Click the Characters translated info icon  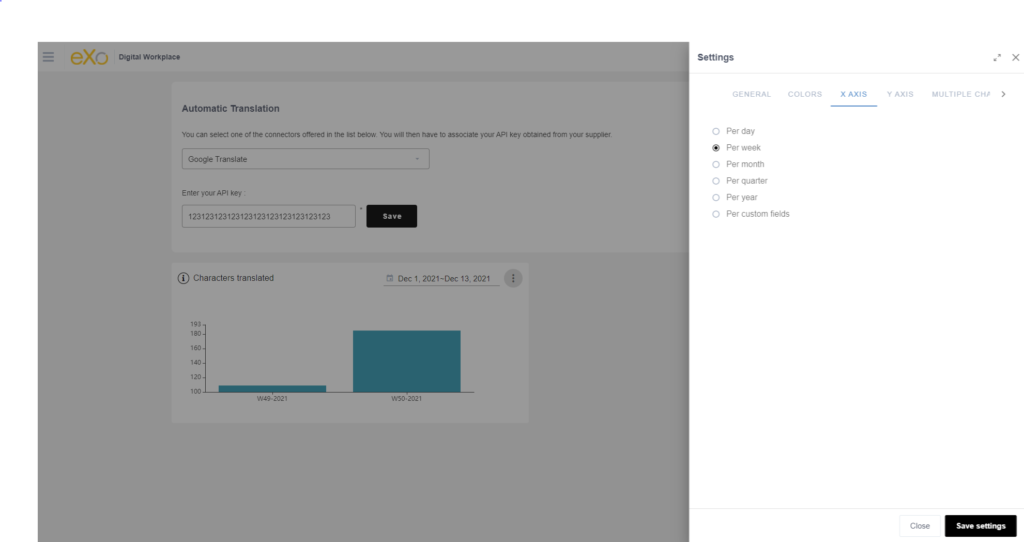coord(183,278)
